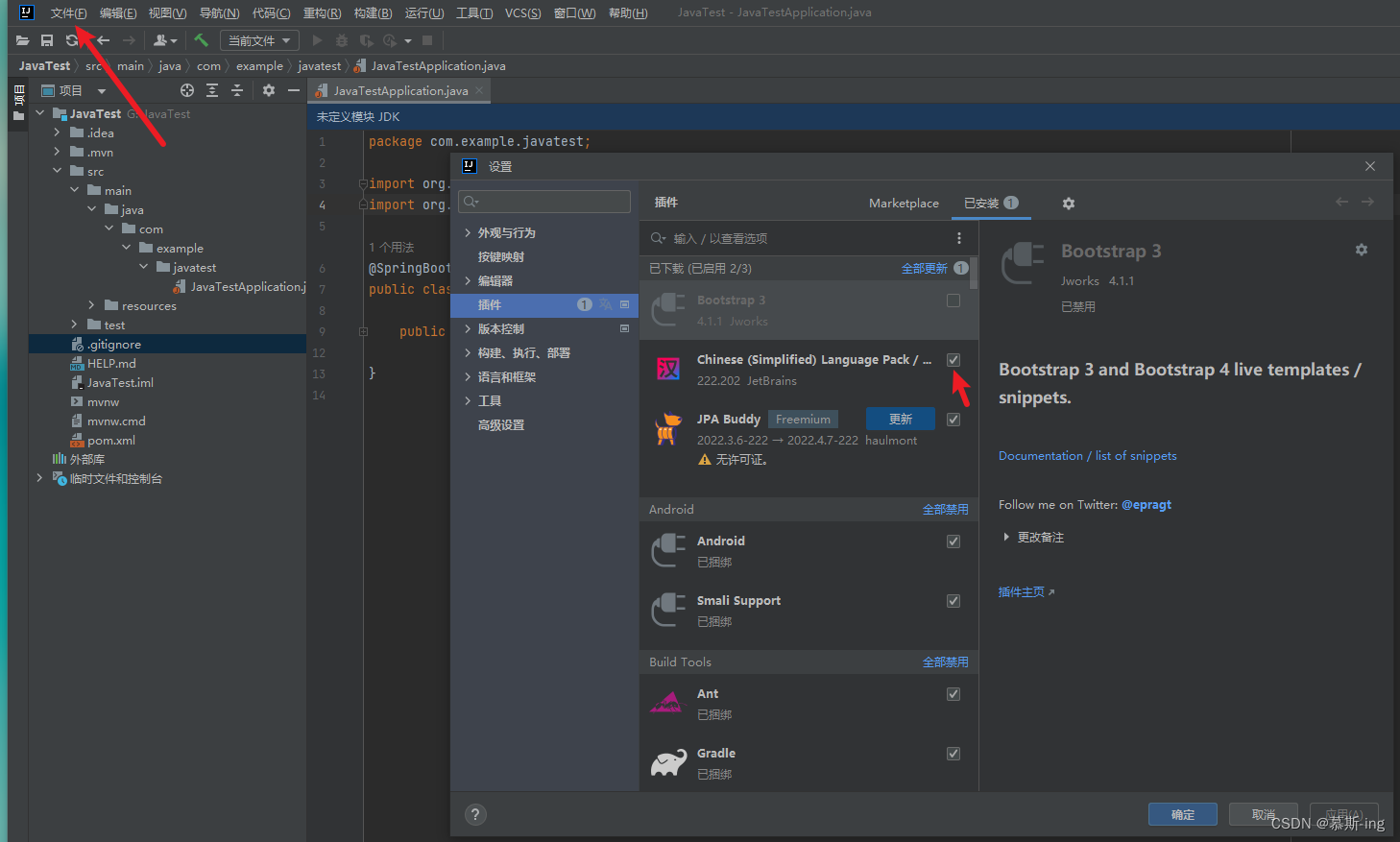The width and height of the screenshot is (1400, 842).
Task: Click Ant plugin icon
Action: click(x=667, y=703)
